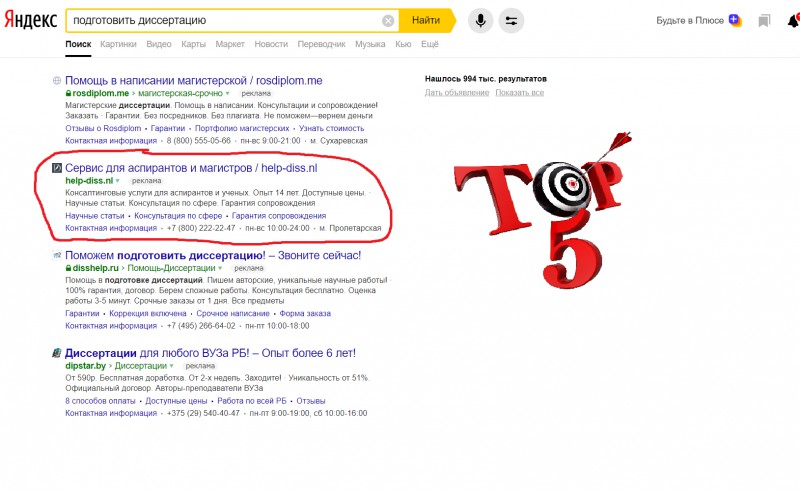Image resolution: width=800 pixels, height=491 pixels.
Task: Click the dipstar.by result favicon
Action: pyautogui.click(x=57, y=353)
